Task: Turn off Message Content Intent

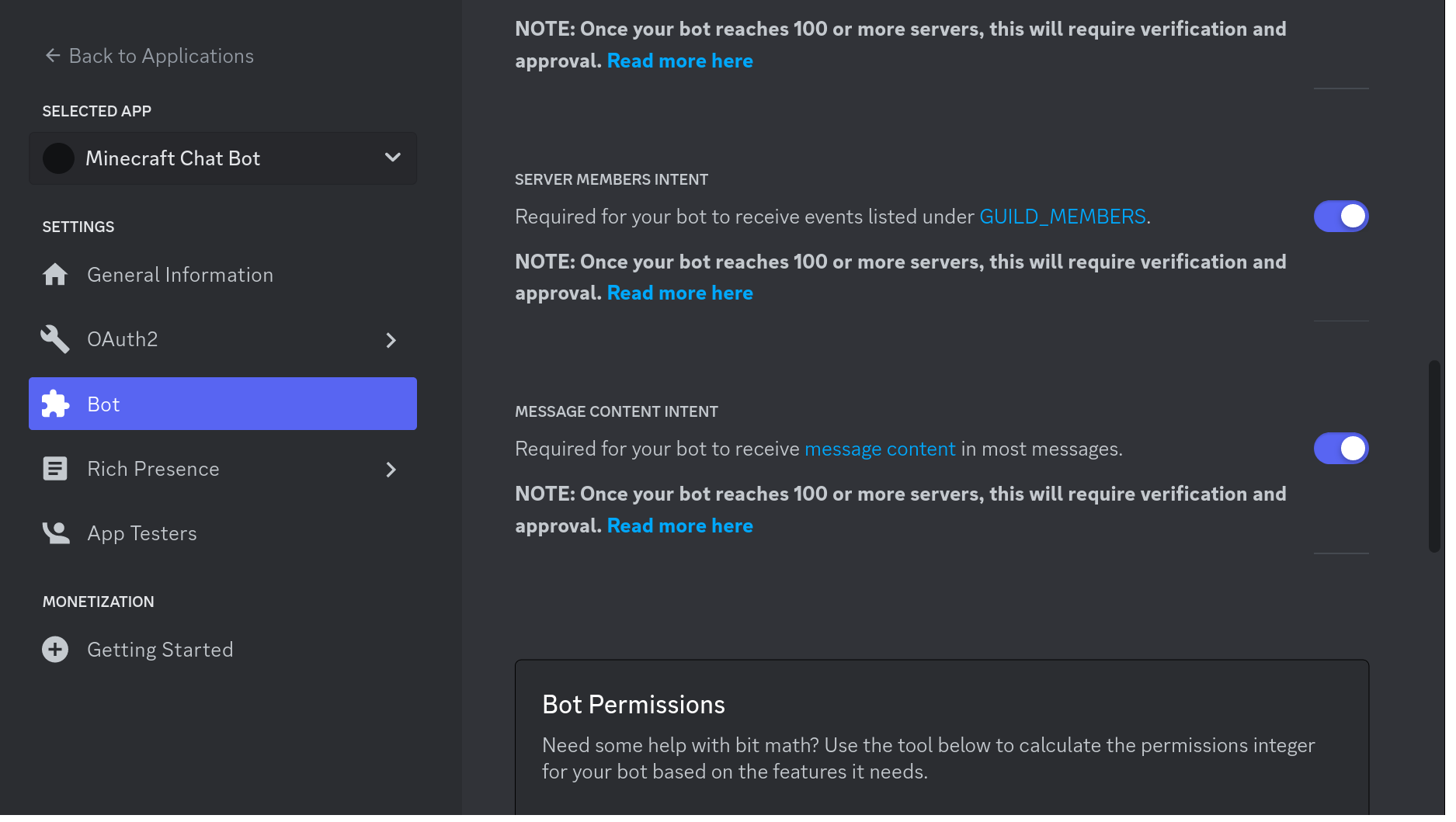Action: [x=1341, y=448]
